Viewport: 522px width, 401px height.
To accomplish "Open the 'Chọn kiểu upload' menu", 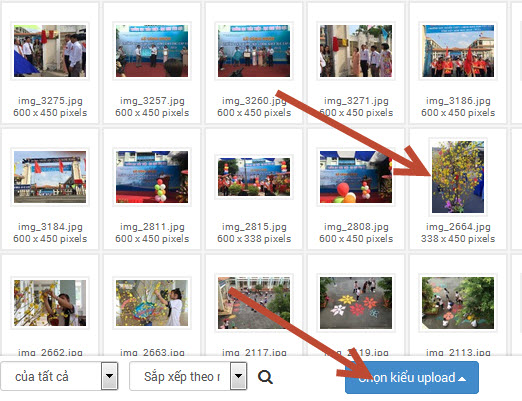I will pos(412,378).
